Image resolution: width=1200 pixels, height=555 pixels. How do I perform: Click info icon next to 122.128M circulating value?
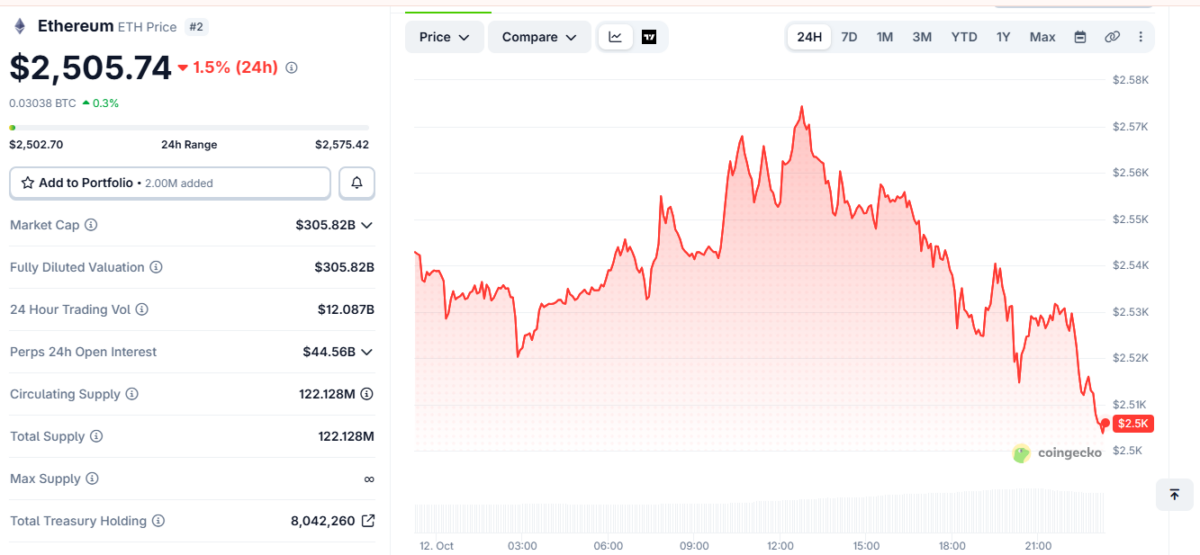(367, 394)
